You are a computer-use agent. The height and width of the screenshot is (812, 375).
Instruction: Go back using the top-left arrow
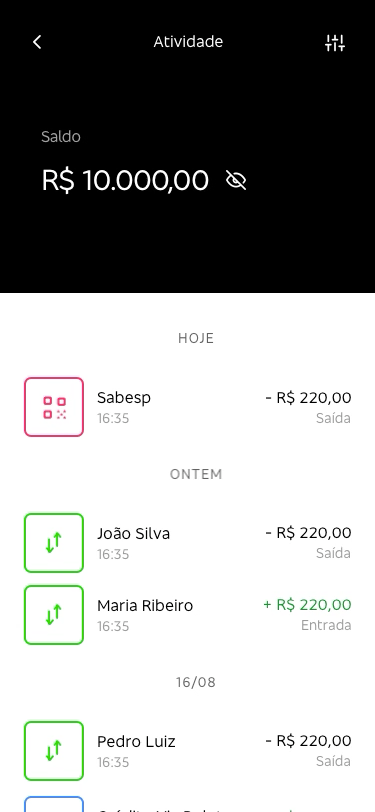click(x=37, y=42)
